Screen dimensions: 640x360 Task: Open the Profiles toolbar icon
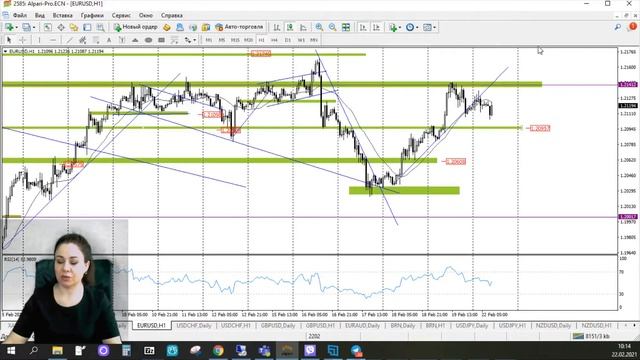[26, 27]
